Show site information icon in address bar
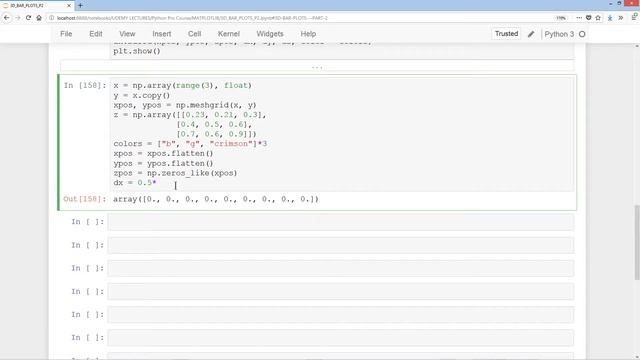This screenshot has height=360, width=640. coord(51,18)
